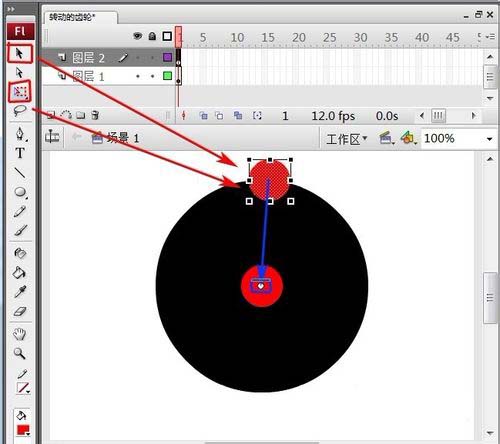Choose the Paint Bucket tool
The image size is (500, 444).
pyautogui.click(x=19, y=273)
